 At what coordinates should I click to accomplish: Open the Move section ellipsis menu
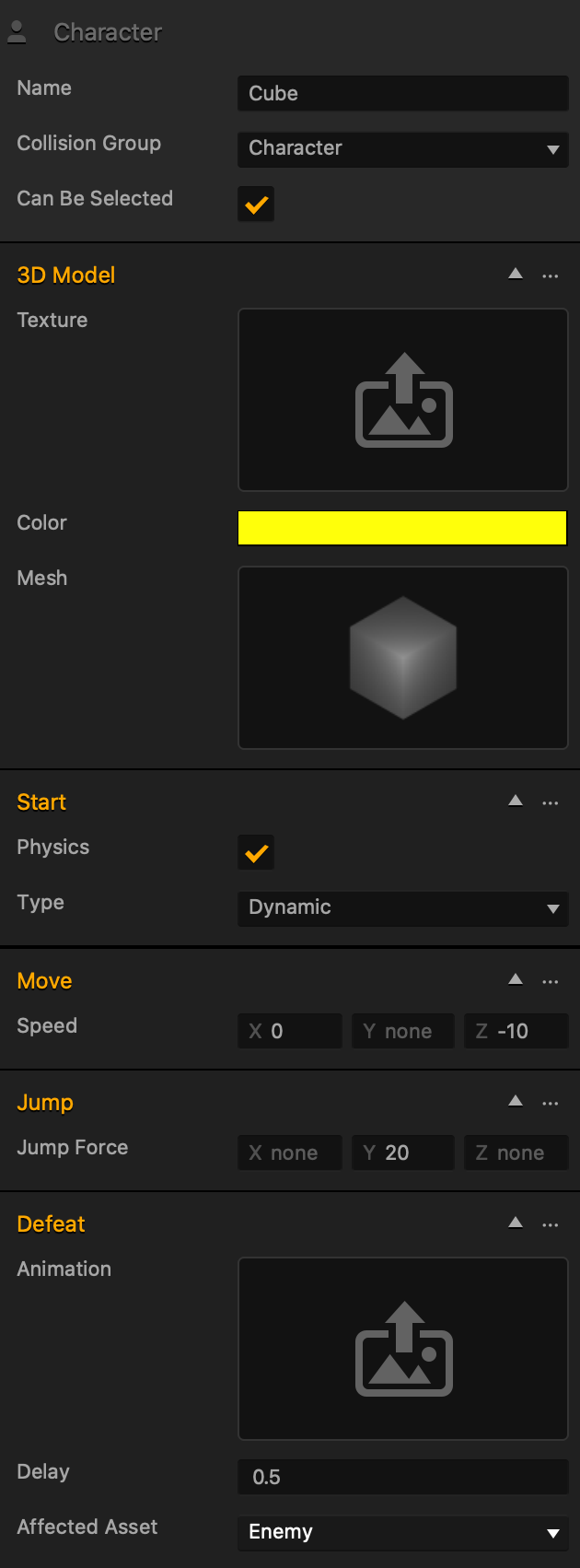point(551,981)
